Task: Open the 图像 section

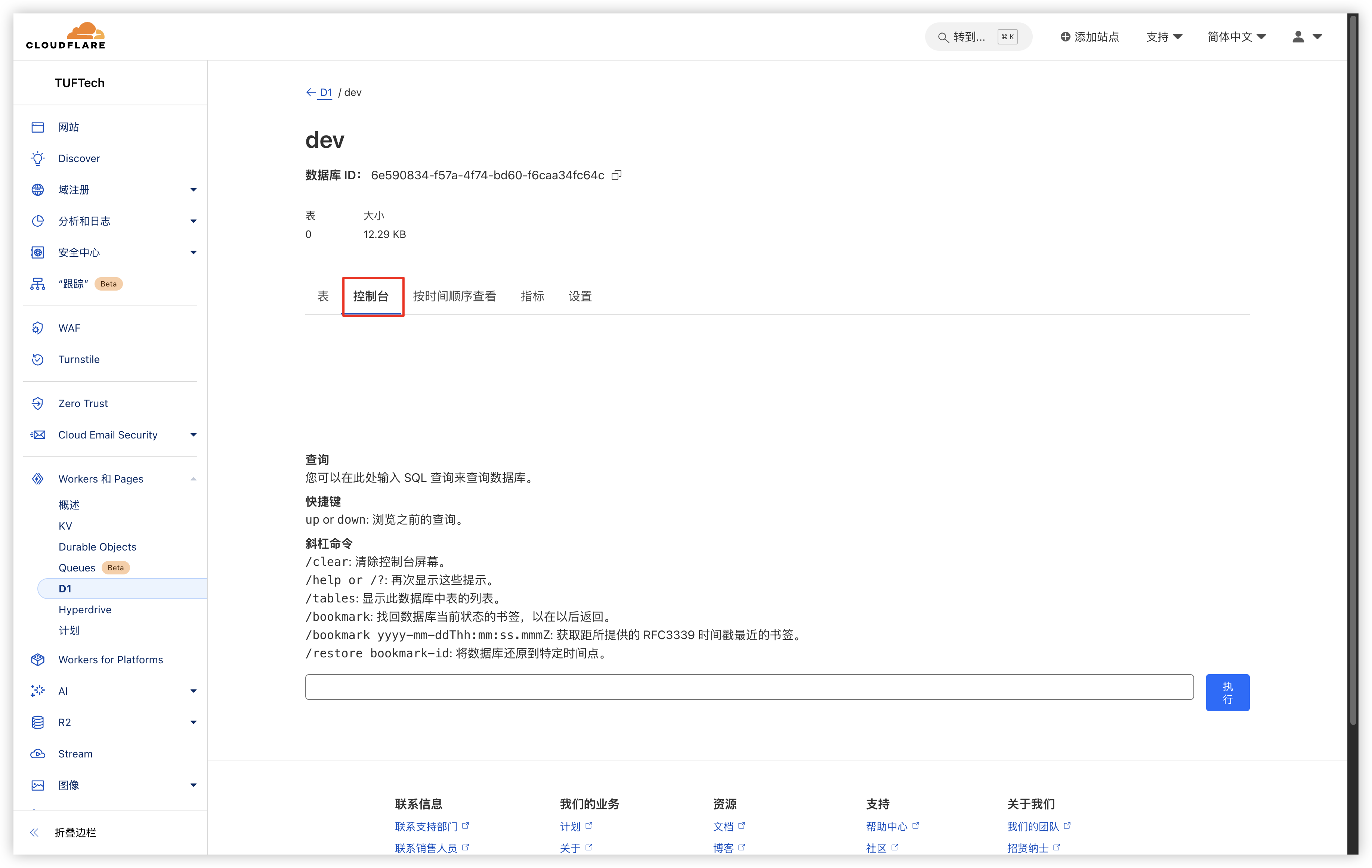Action: [x=69, y=784]
